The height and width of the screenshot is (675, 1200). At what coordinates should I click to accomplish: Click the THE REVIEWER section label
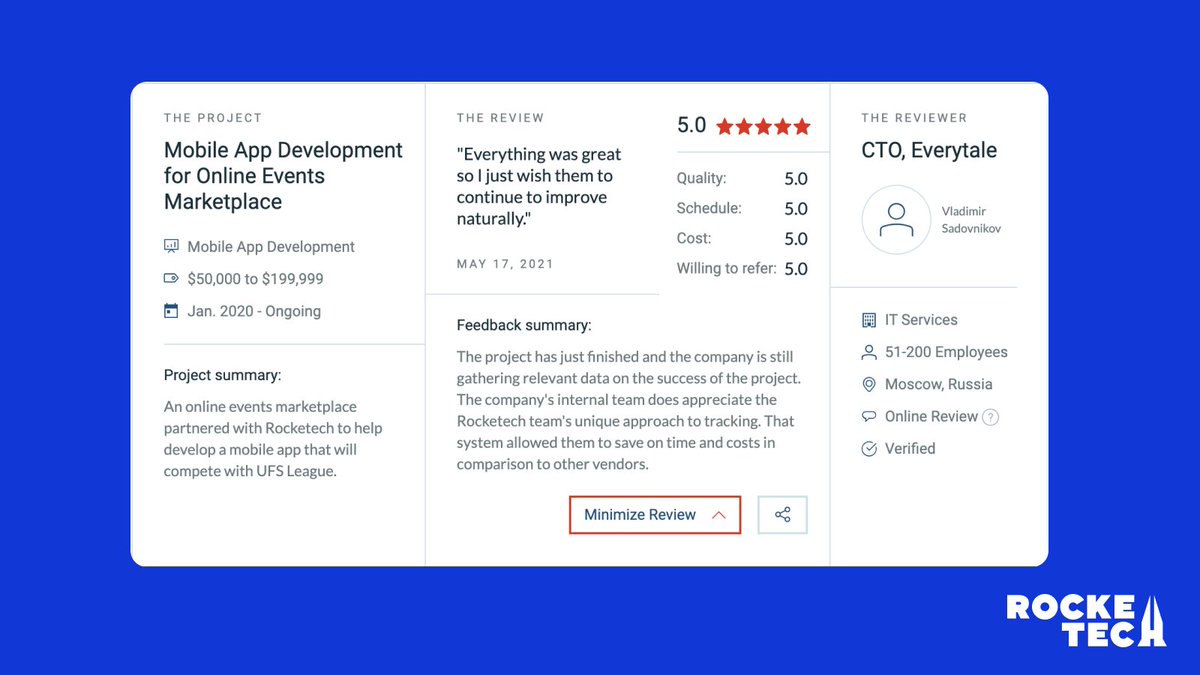click(914, 118)
